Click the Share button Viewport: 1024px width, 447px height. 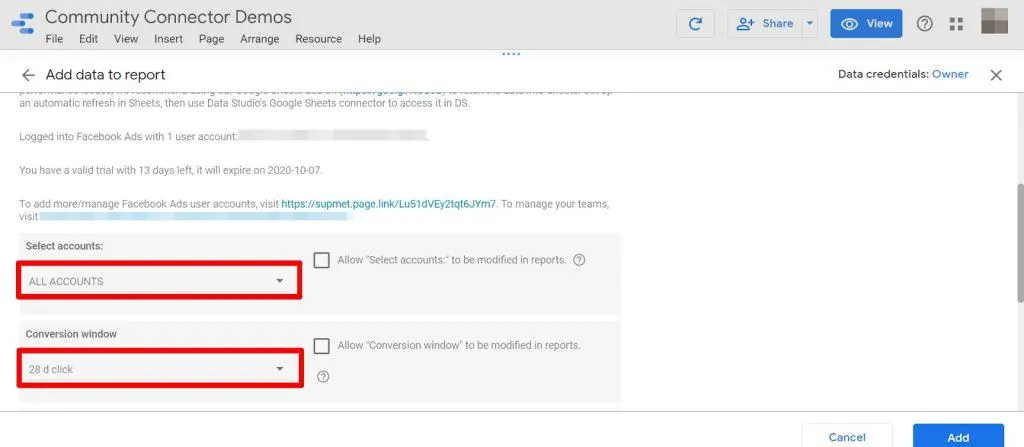pos(765,24)
